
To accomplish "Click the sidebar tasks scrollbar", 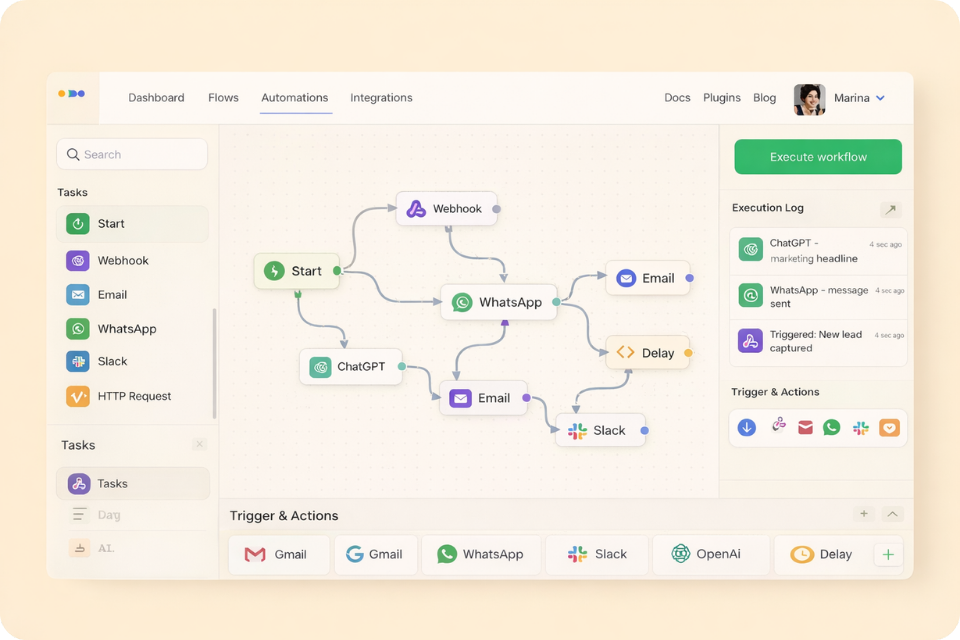I will [214, 362].
